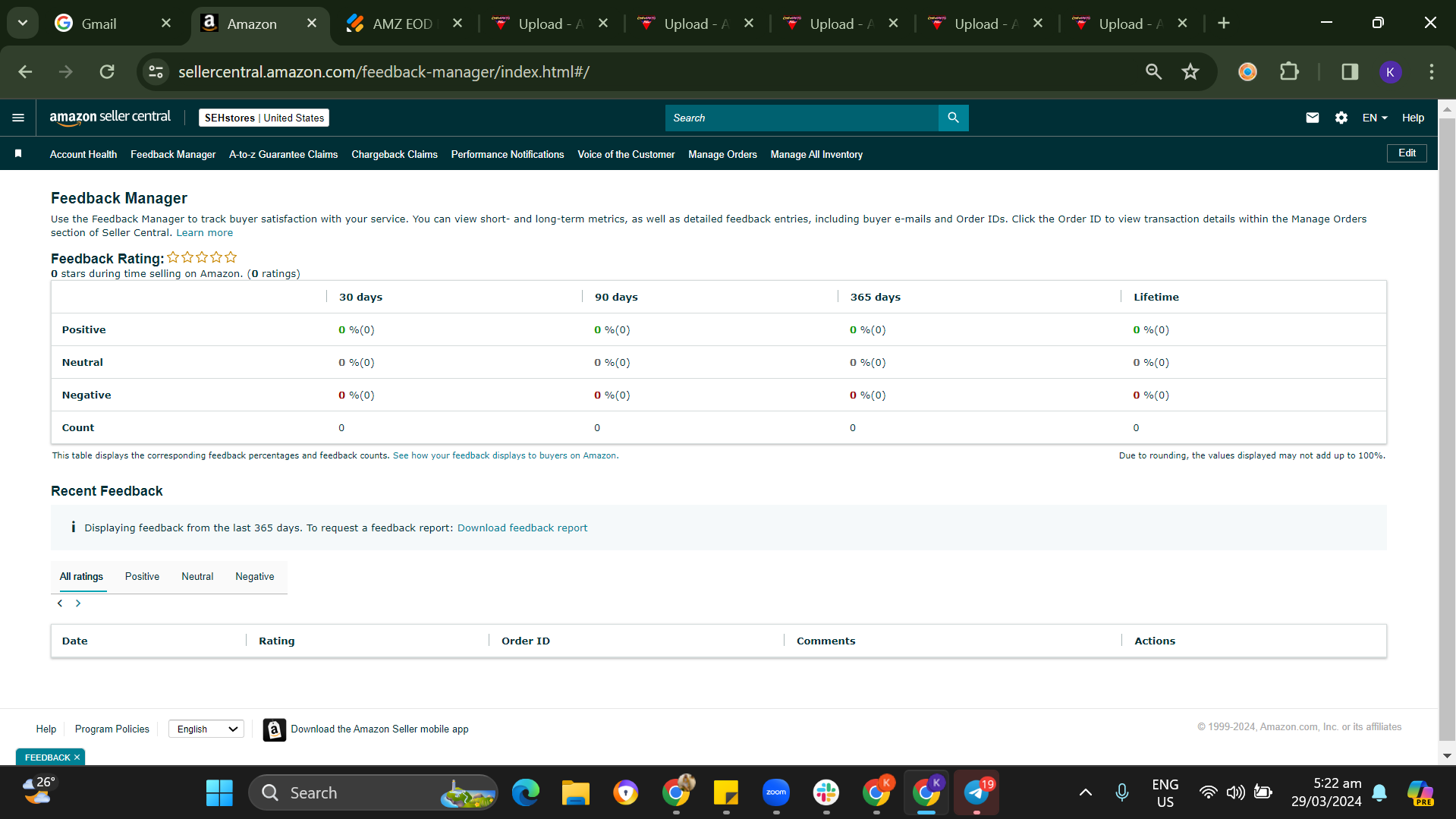Open the browser extensions puzzle icon
This screenshot has width=1456, height=819.
(1289, 72)
